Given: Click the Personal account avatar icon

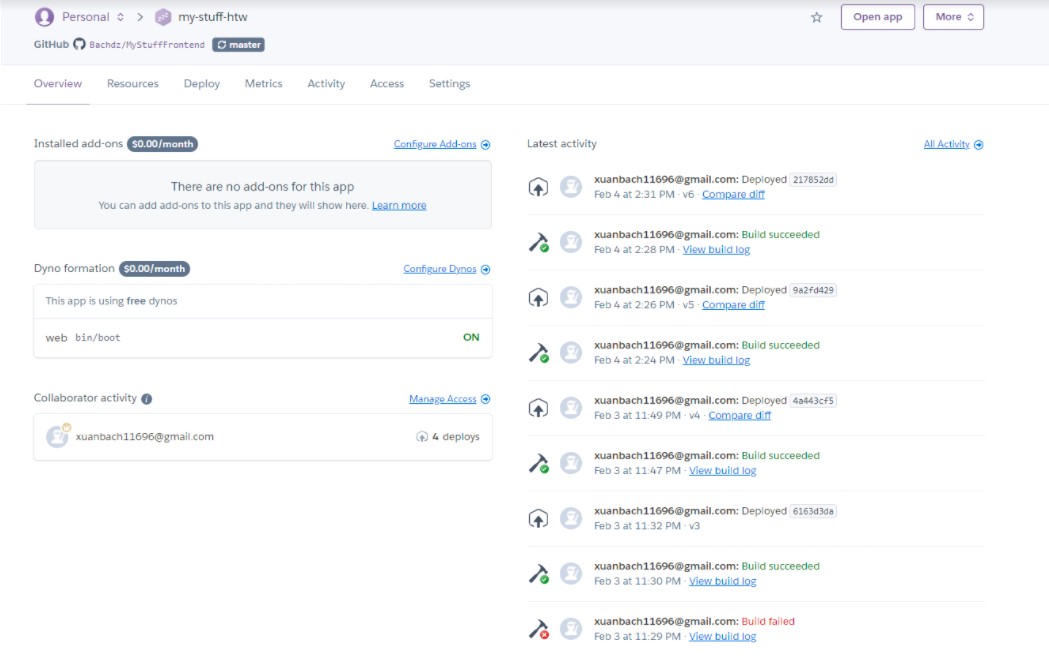Looking at the screenshot, I should pyautogui.click(x=44, y=17).
